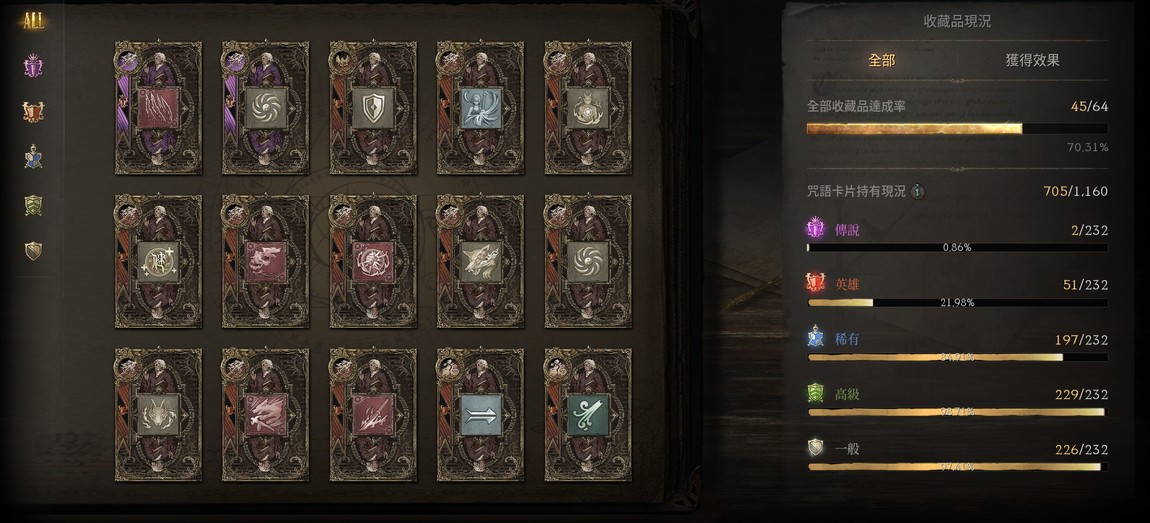This screenshot has width=1150, height=523.
Task: Select the double arrow blue card
Action: (x=480, y=414)
